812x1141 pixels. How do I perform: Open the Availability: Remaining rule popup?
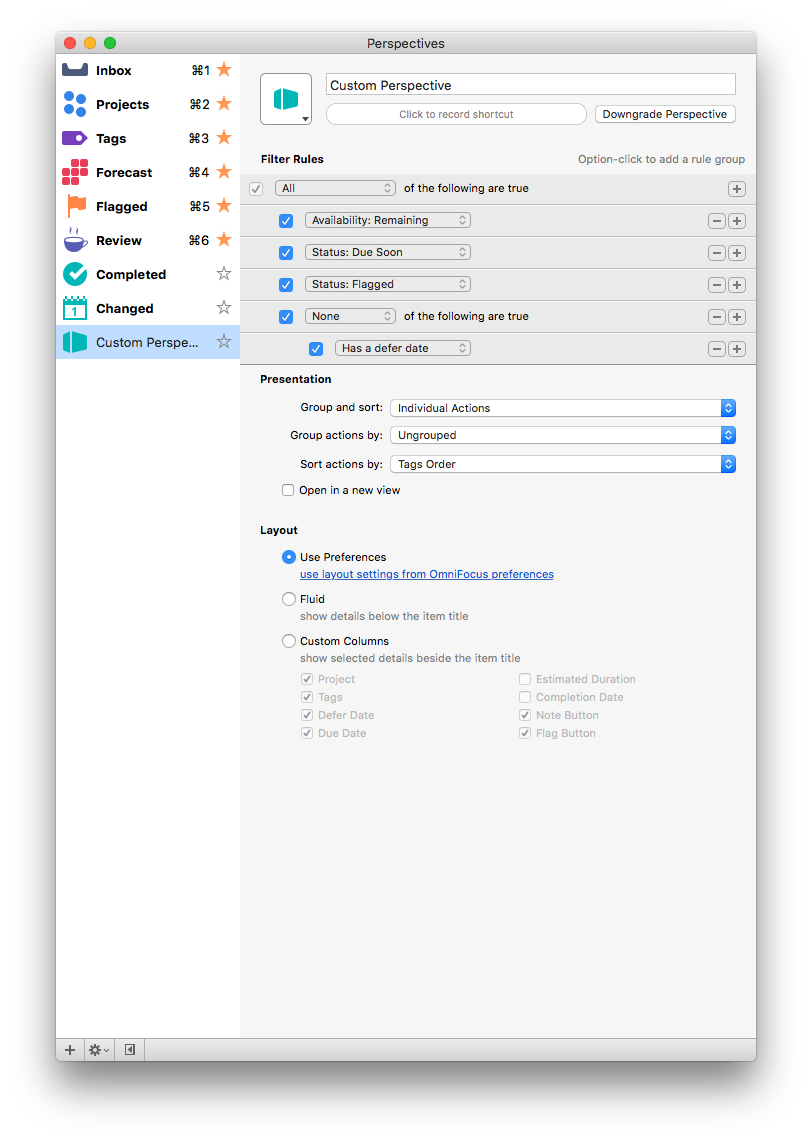click(387, 220)
